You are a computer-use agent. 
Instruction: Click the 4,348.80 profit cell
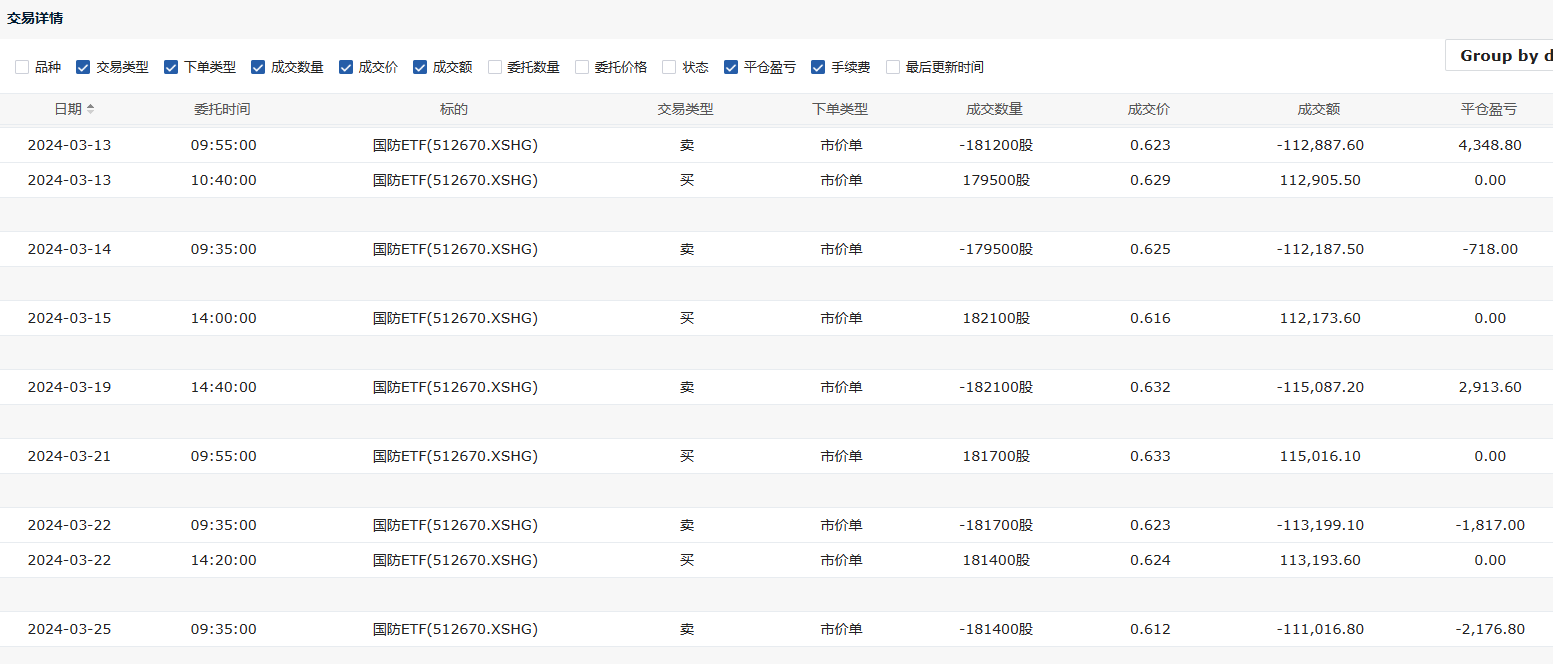click(1490, 145)
